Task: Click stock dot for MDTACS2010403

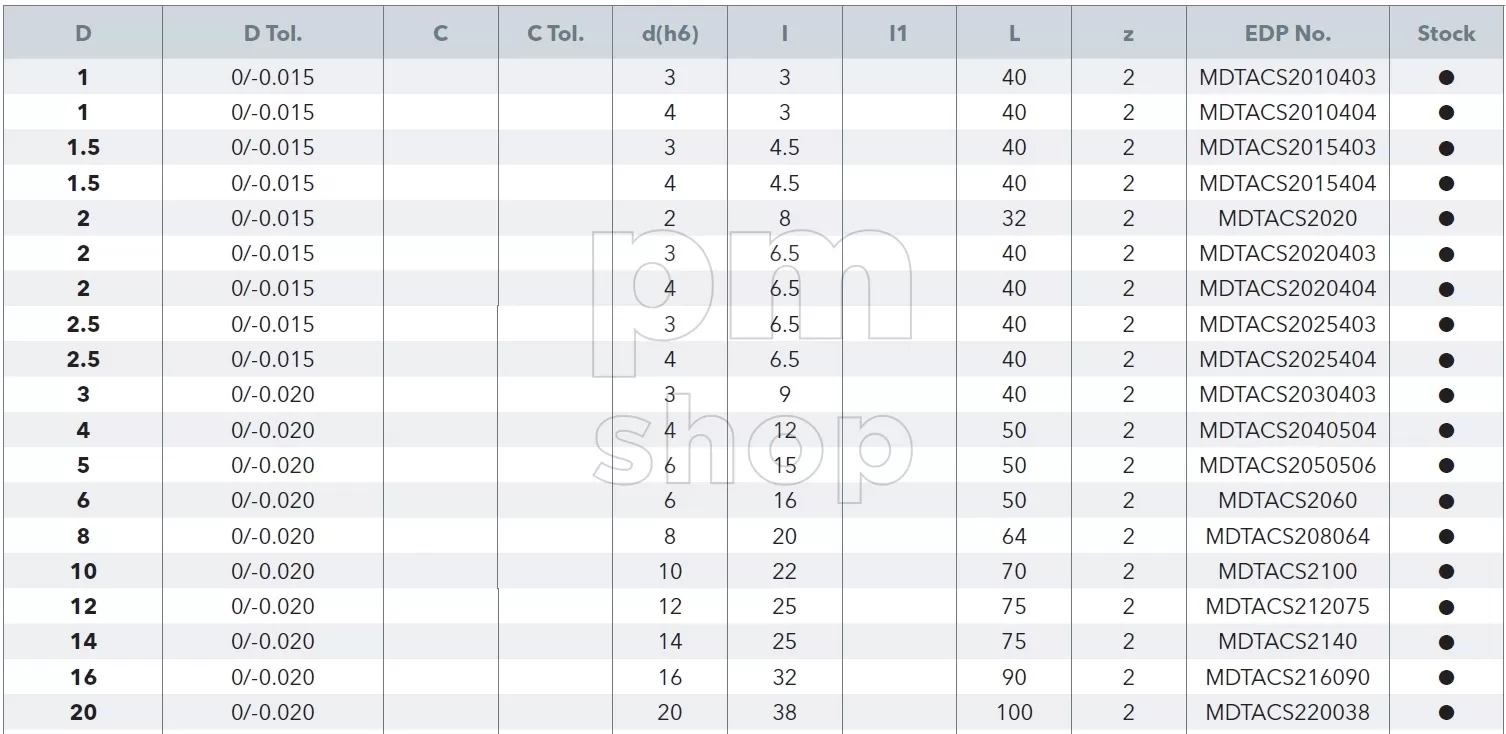Action: [x=1446, y=77]
